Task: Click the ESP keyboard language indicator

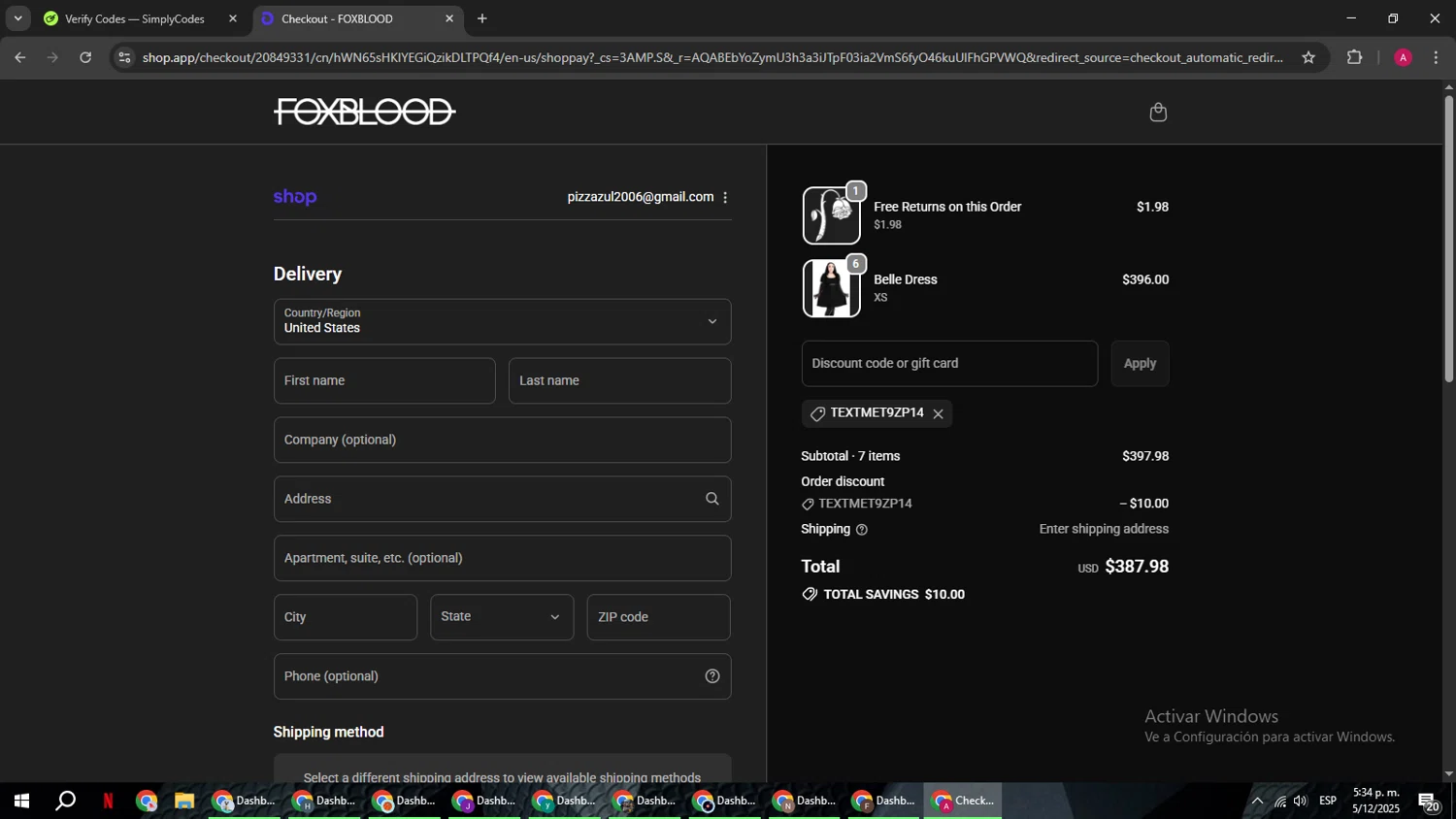Action: 1328,801
